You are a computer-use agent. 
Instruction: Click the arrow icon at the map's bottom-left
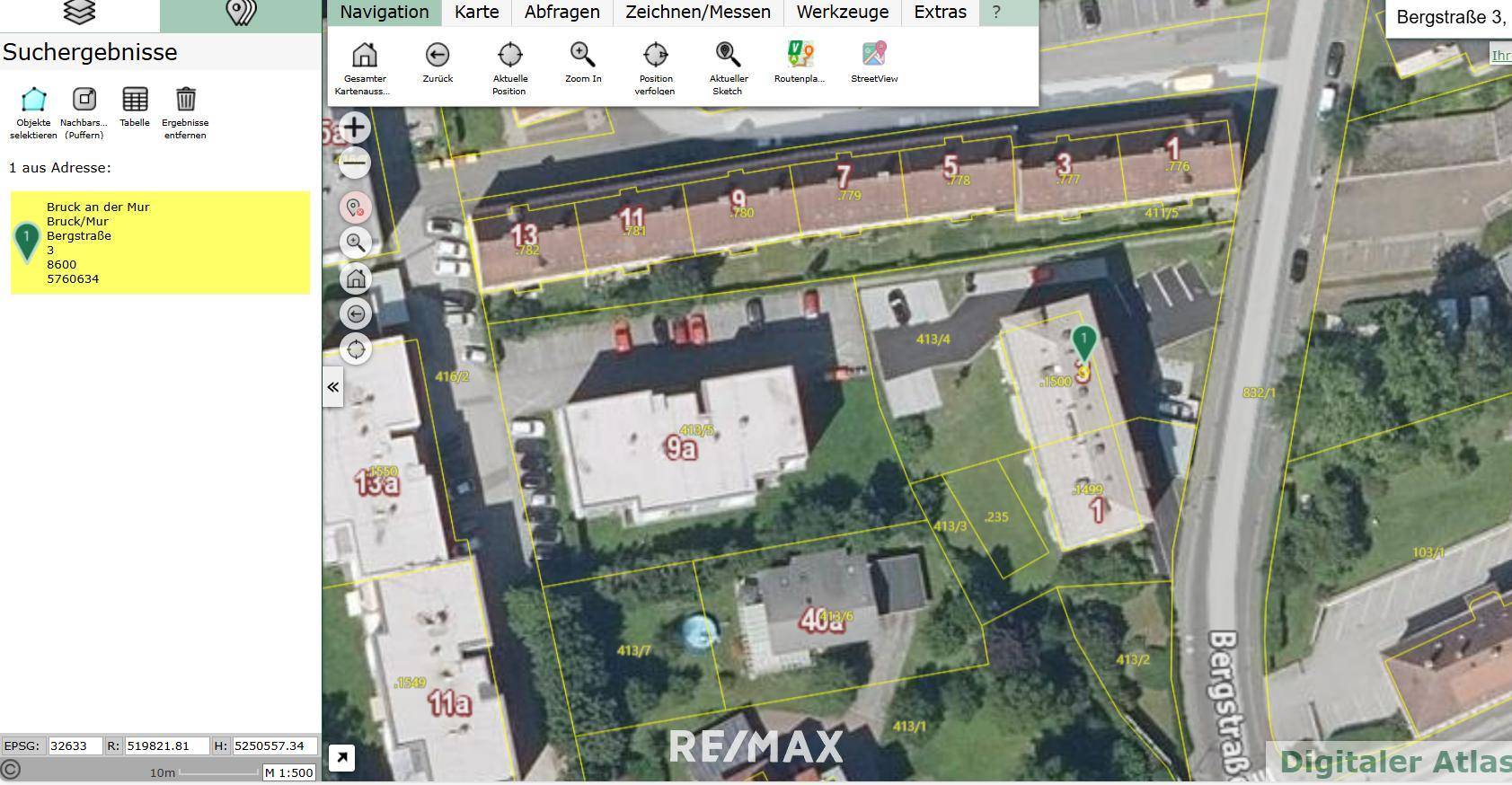coord(341,758)
